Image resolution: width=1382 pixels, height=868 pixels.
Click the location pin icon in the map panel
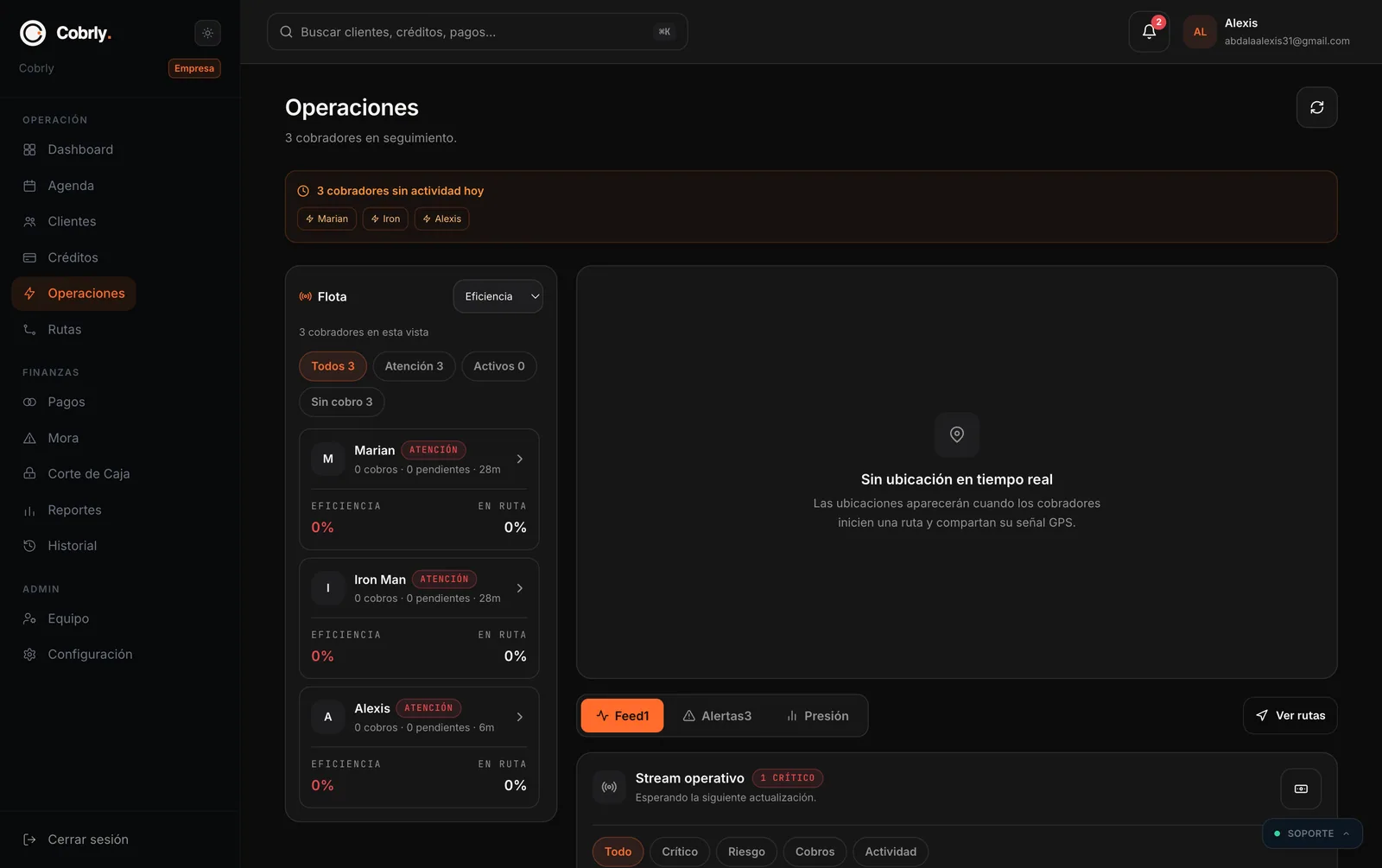click(956, 434)
